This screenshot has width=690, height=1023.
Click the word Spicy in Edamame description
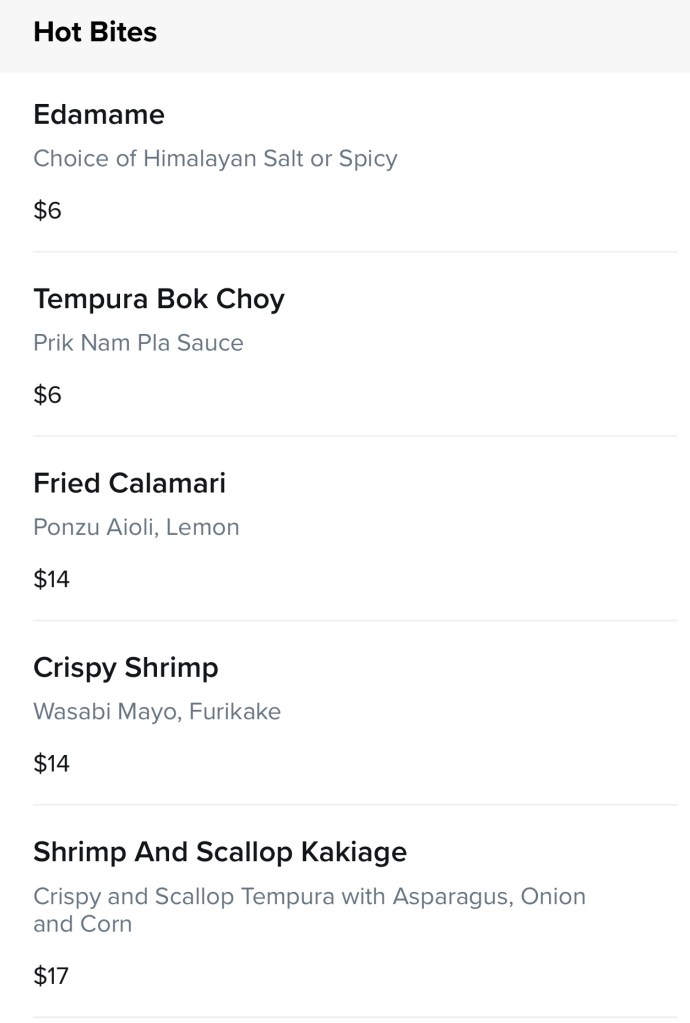368,159
